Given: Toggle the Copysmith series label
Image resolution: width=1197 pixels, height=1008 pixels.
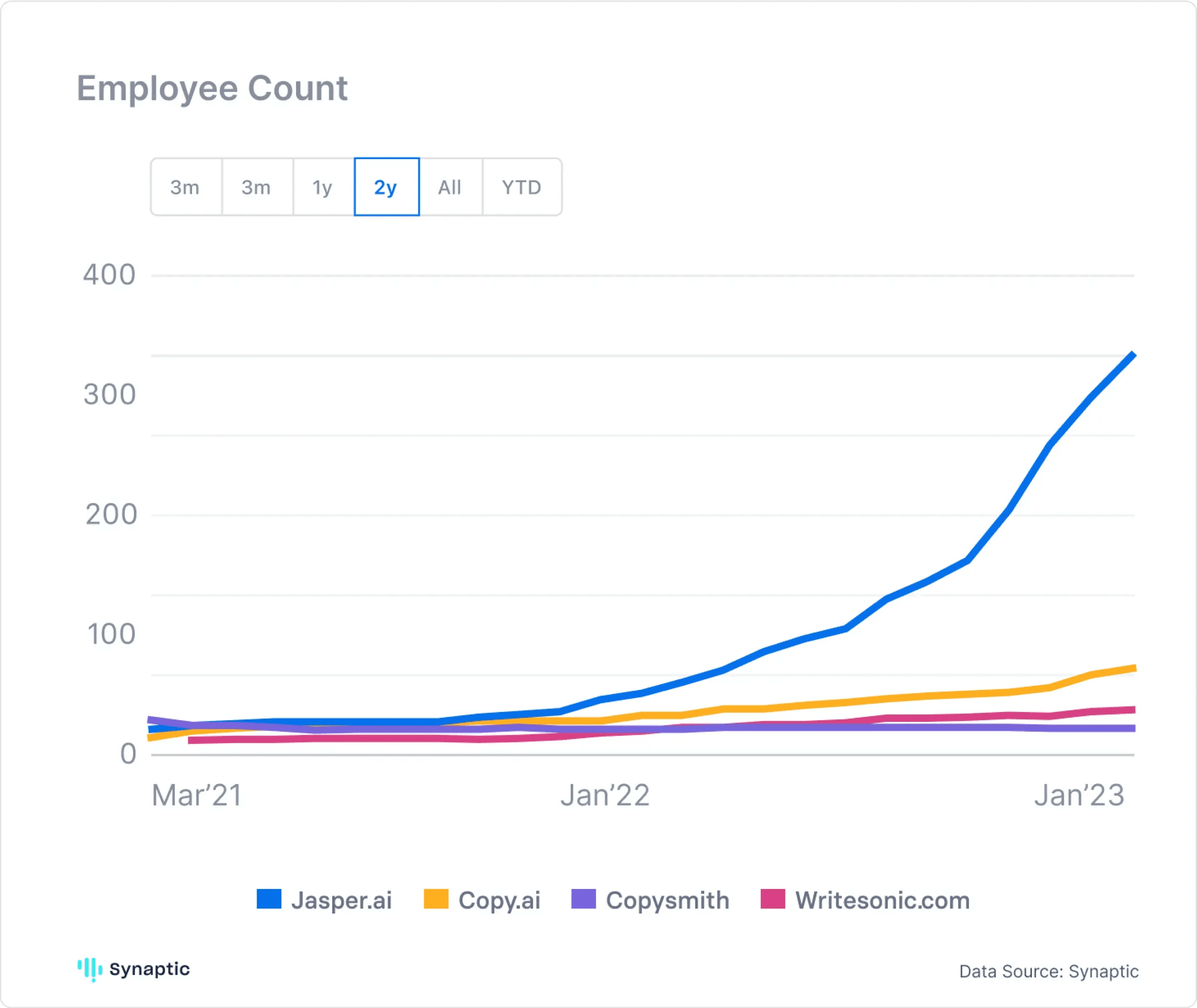Looking at the screenshot, I should [x=667, y=900].
